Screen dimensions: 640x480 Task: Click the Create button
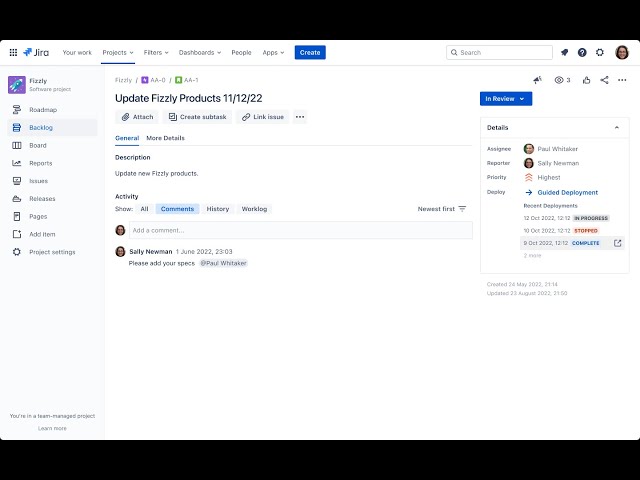pyautogui.click(x=310, y=52)
